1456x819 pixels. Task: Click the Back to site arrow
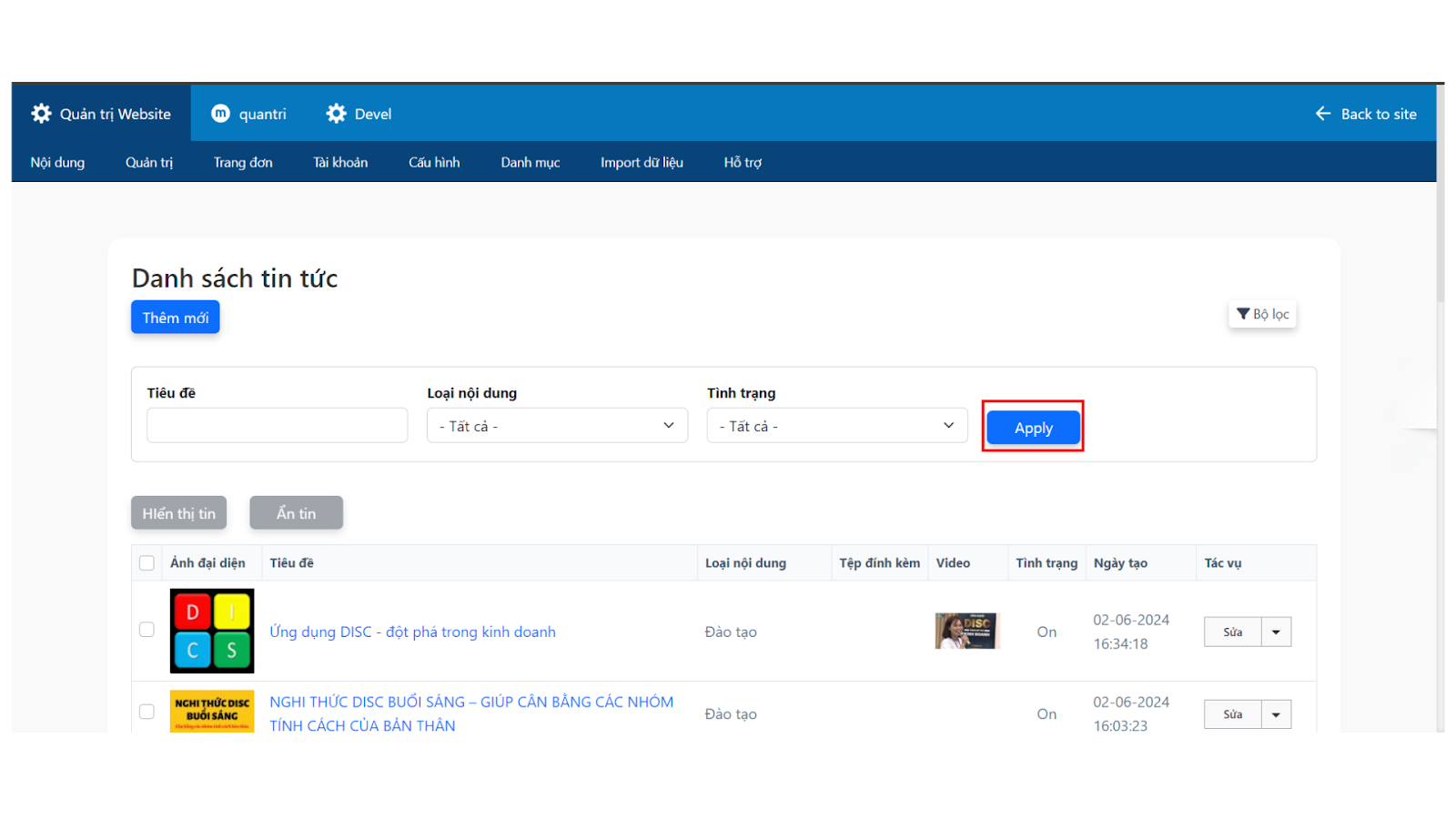pos(1323,114)
